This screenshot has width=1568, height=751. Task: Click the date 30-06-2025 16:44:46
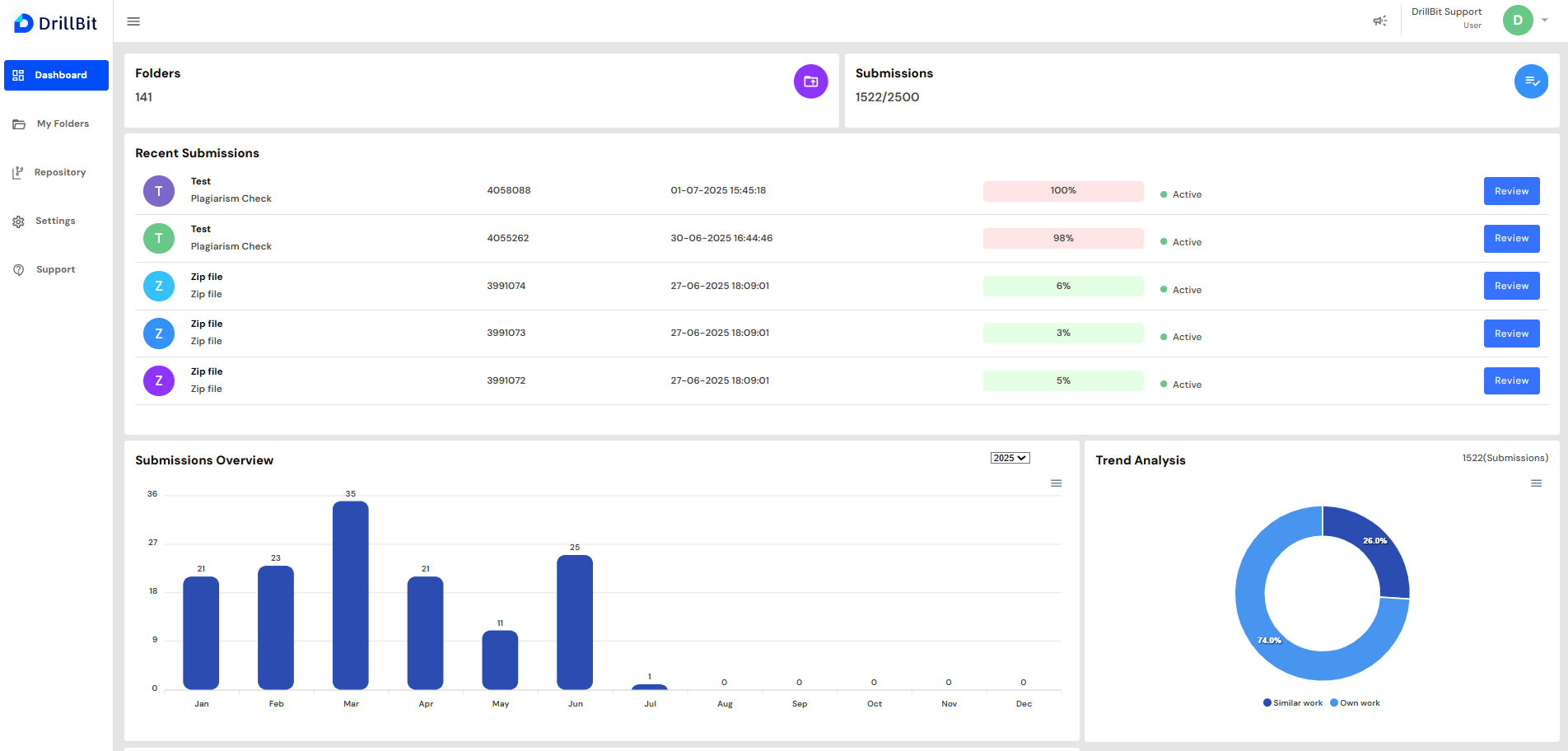pyautogui.click(x=721, y=238)
